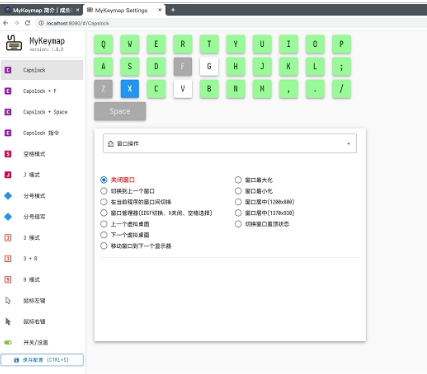Click the W key button
The width and height of the screenshot is (427, 374).
[x=130, y=44]
